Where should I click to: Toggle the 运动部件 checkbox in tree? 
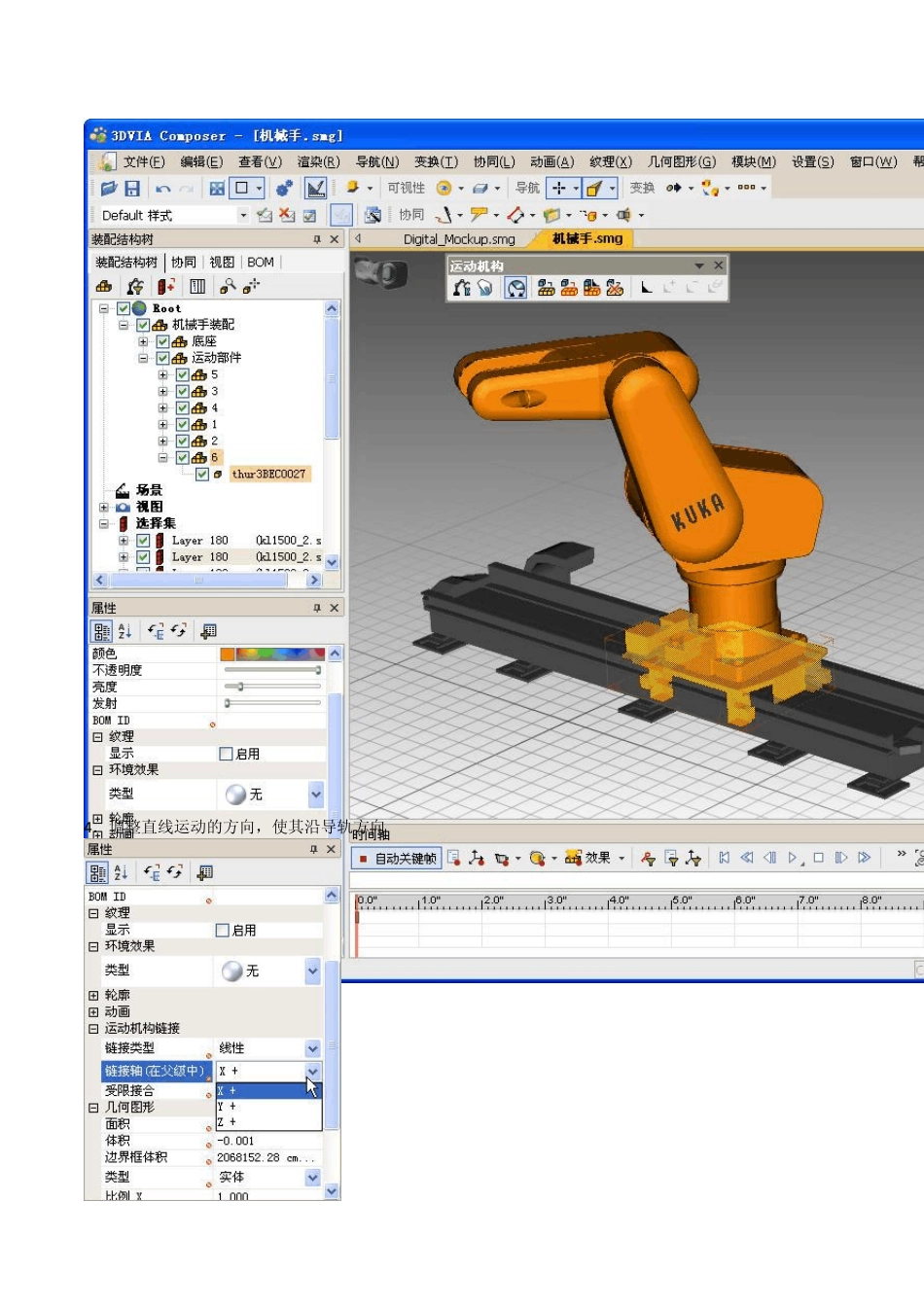coord(162,358)
